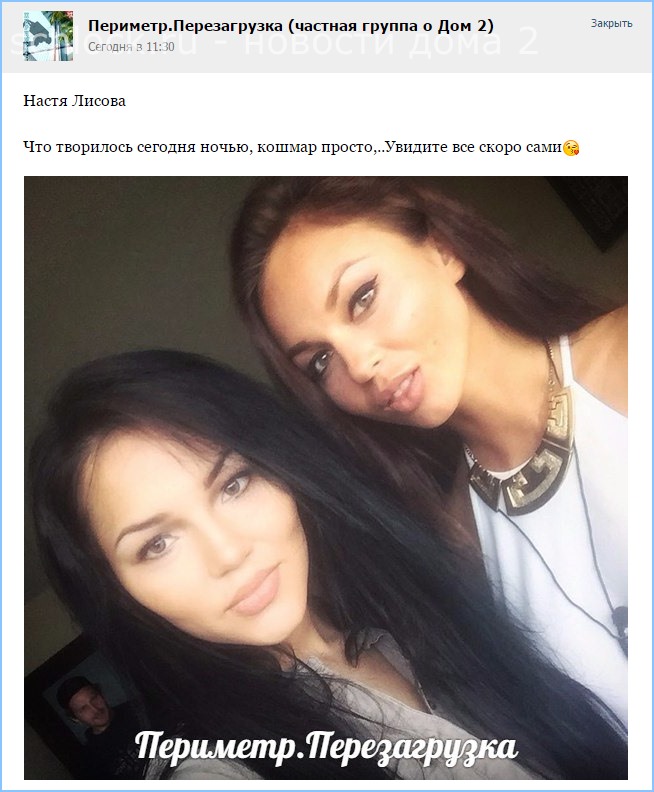Click the "Сегодня в 11:30" timestamp

coord(131,47)
